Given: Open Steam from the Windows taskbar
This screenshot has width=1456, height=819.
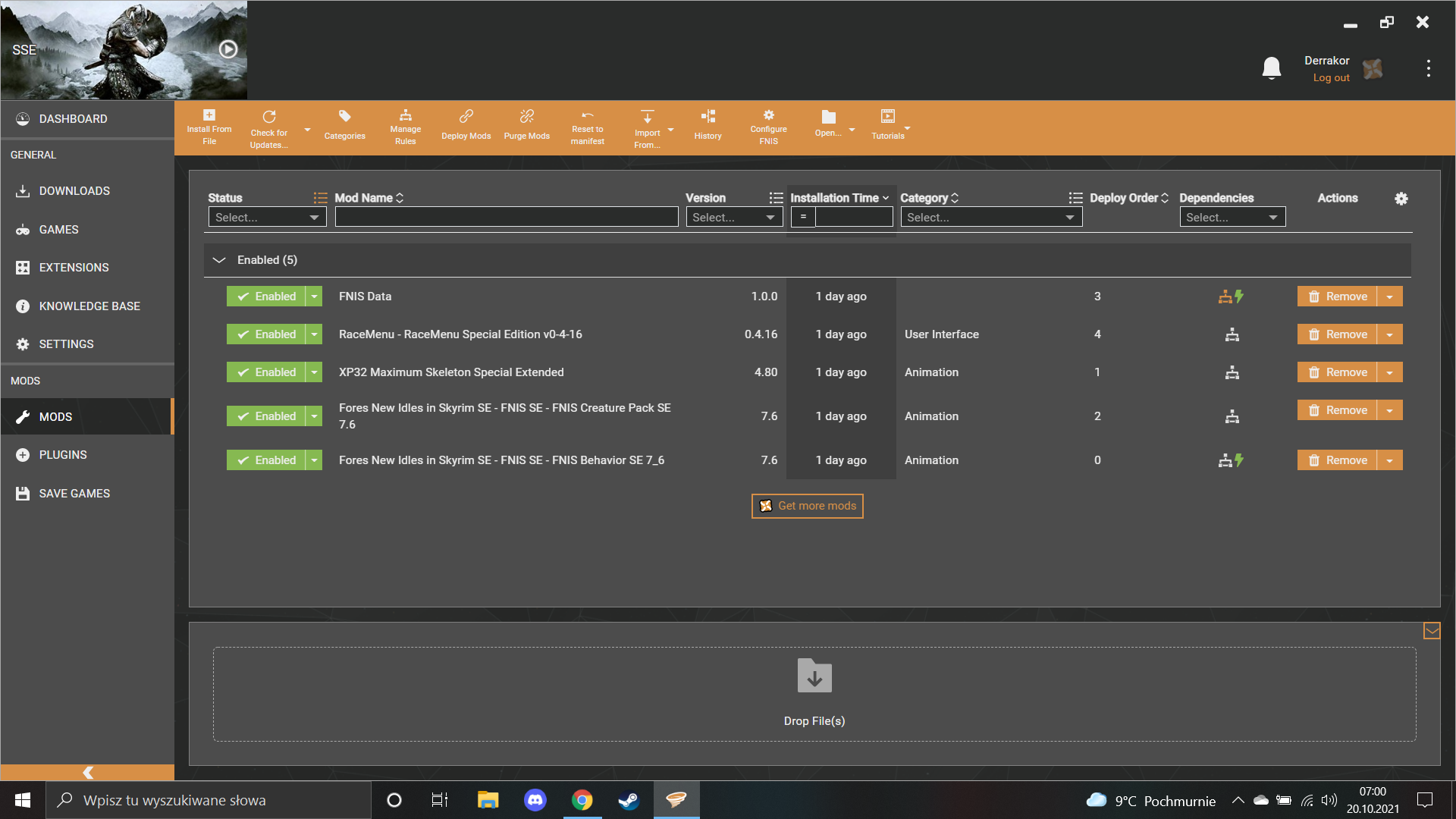Looking at the screenshot, I should coord(629,800).
